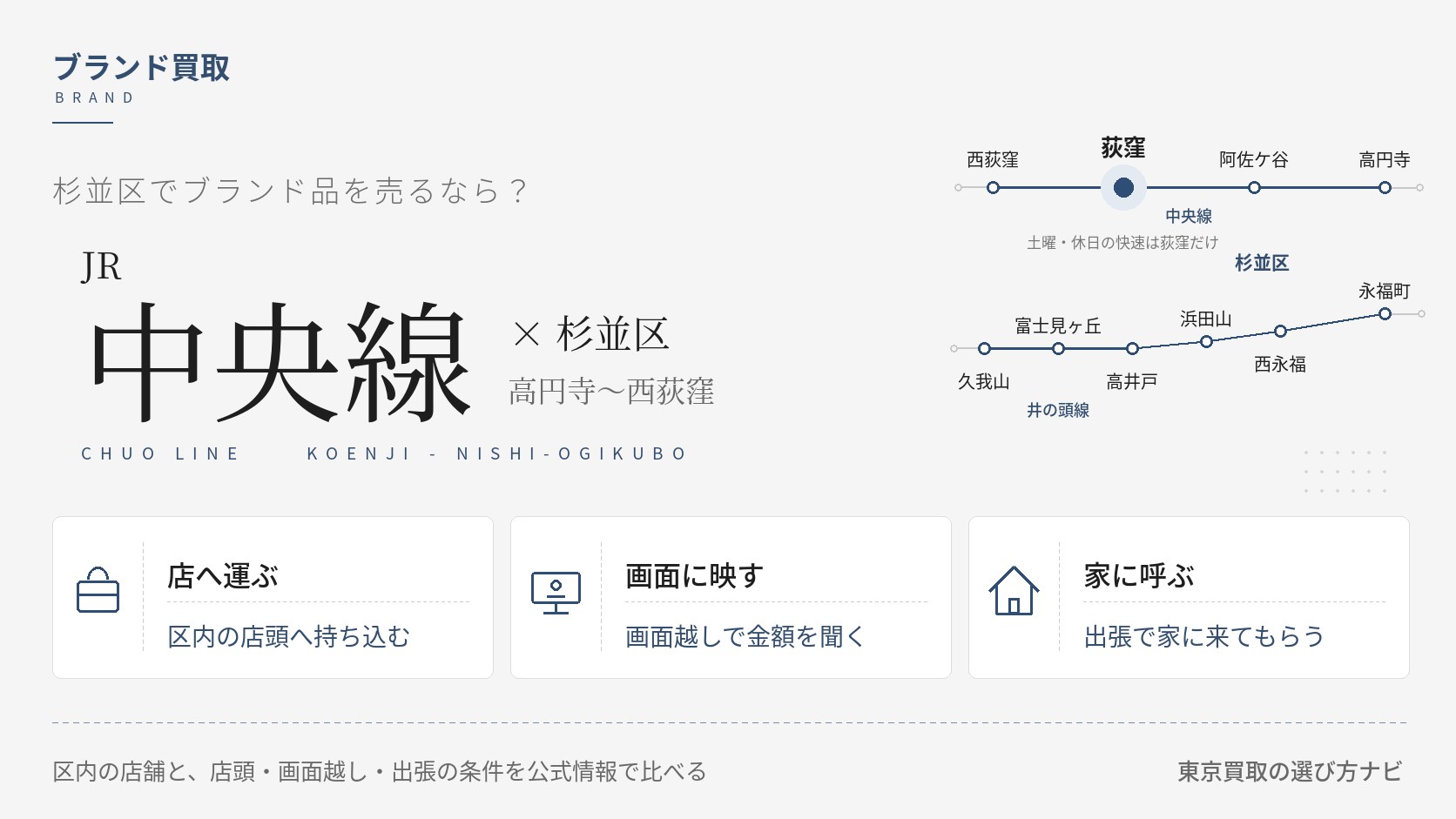Open the 家に呼ぶ card heading
1456x819 pixels.
[x=1139, y=576]
